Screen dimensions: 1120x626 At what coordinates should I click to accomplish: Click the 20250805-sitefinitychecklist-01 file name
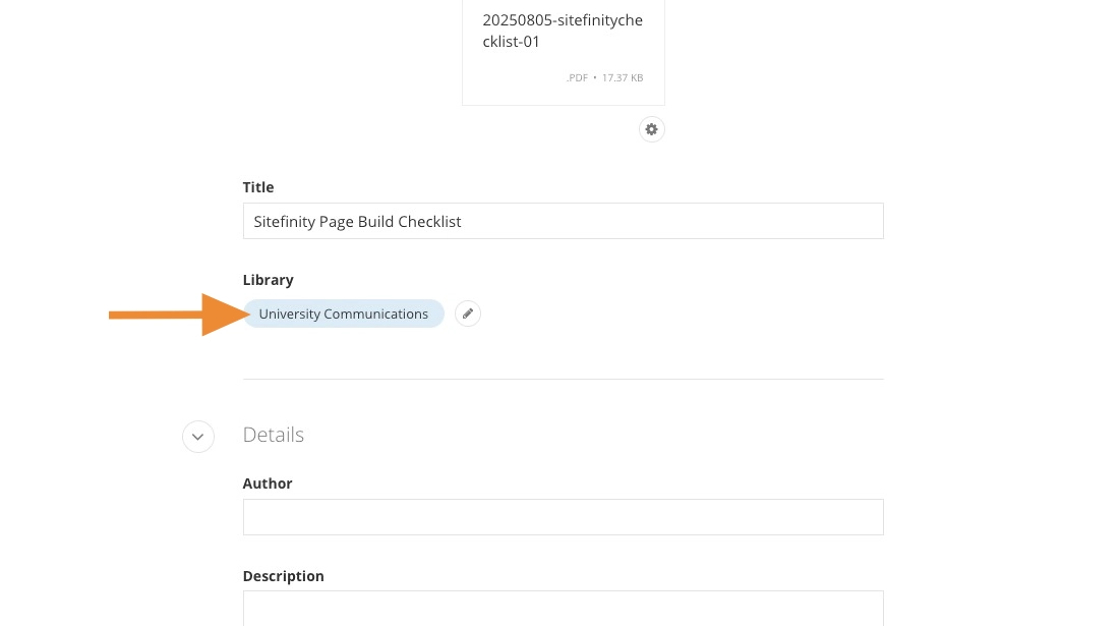click(562, 31)
